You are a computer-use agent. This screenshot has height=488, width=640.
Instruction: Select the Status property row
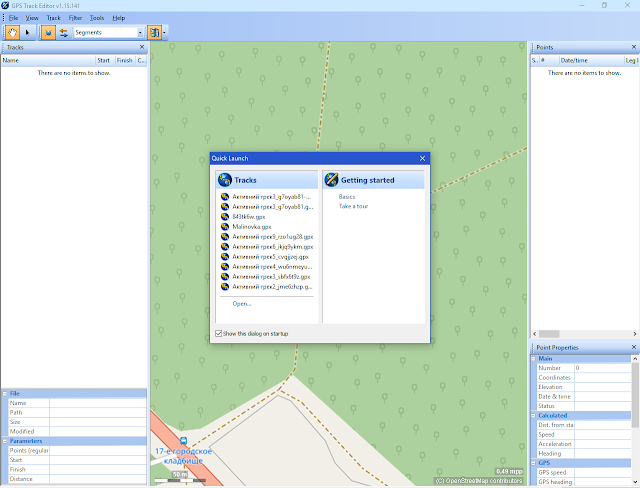[583, 406]
